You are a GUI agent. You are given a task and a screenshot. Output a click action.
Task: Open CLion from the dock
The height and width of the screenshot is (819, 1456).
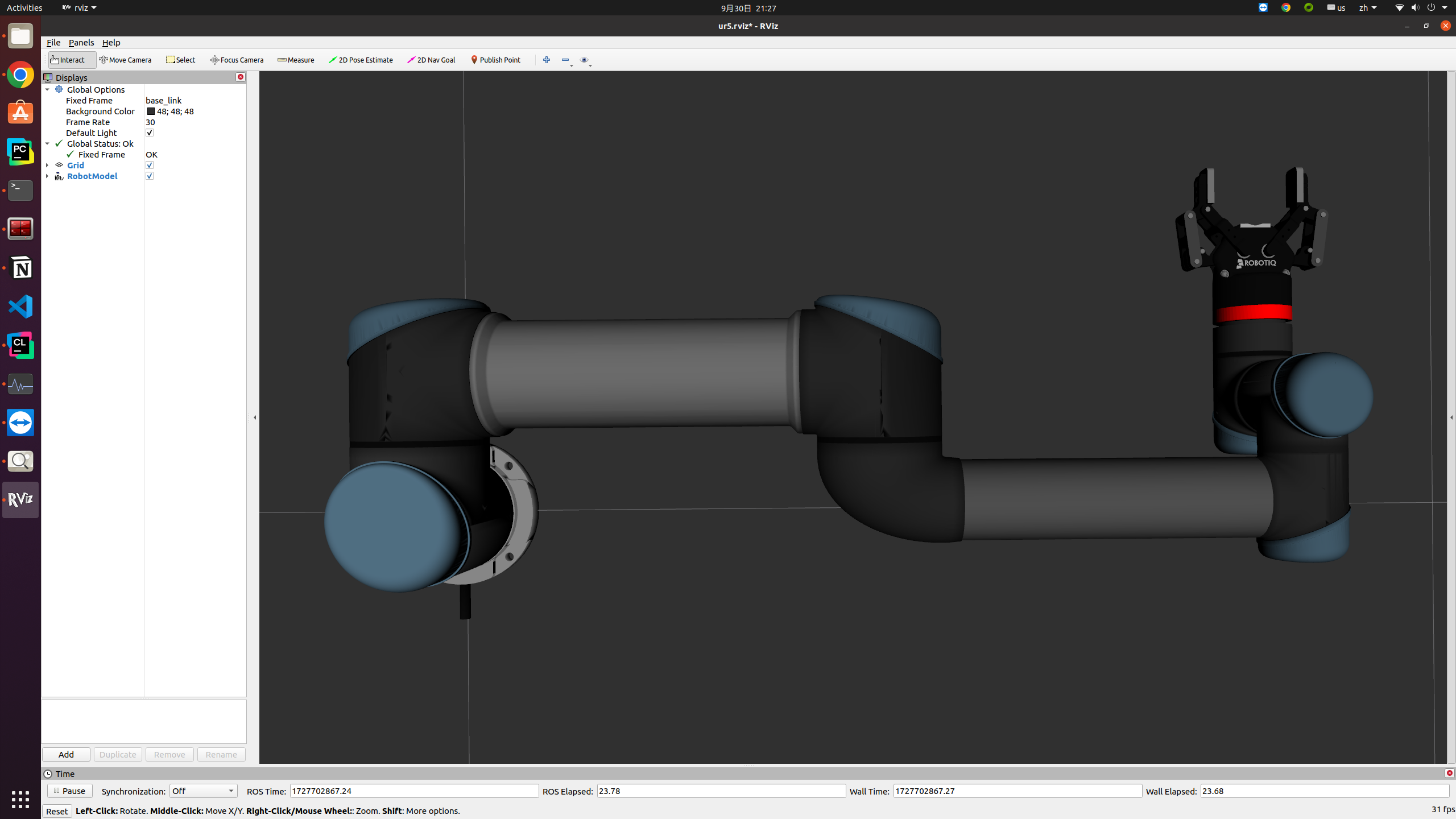click(x=20, y=345)
